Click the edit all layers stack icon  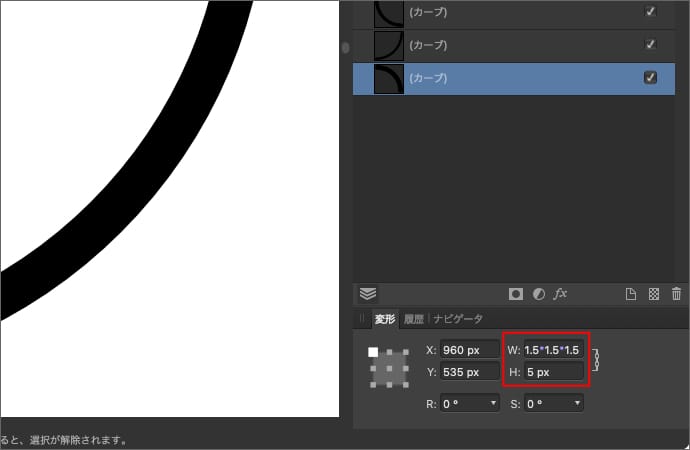pyautogui.click(x=368, y=294)
